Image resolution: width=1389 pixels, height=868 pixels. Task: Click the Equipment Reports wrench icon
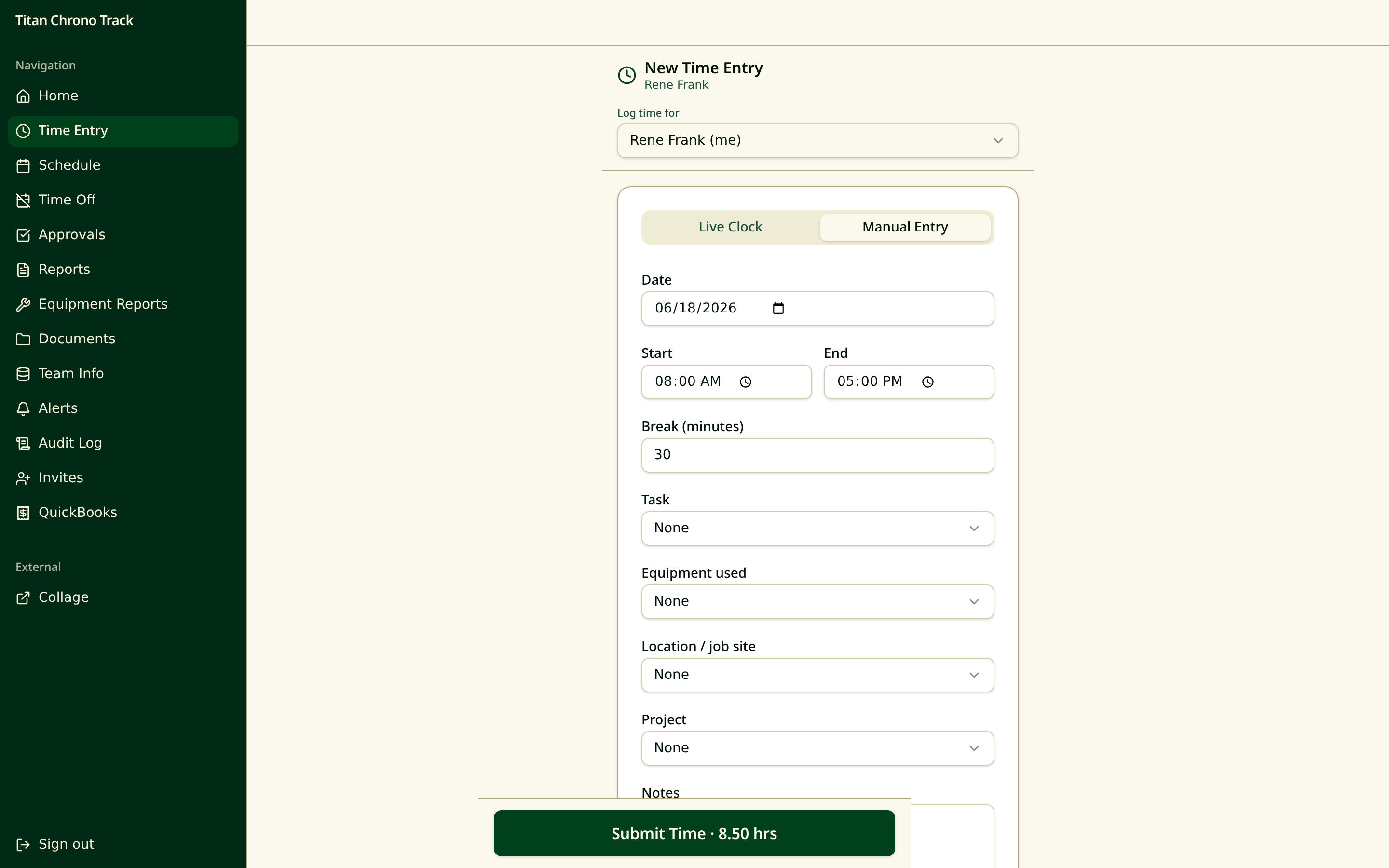pos(23,304)
